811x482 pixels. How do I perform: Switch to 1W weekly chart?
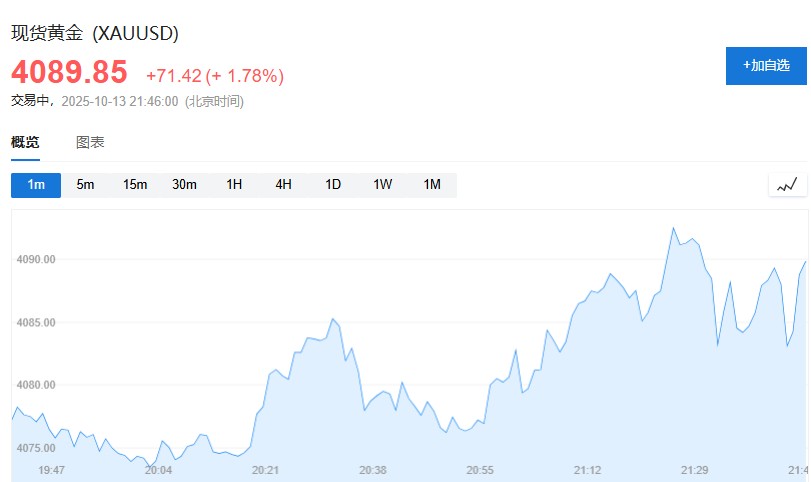(x=383, y=184)
